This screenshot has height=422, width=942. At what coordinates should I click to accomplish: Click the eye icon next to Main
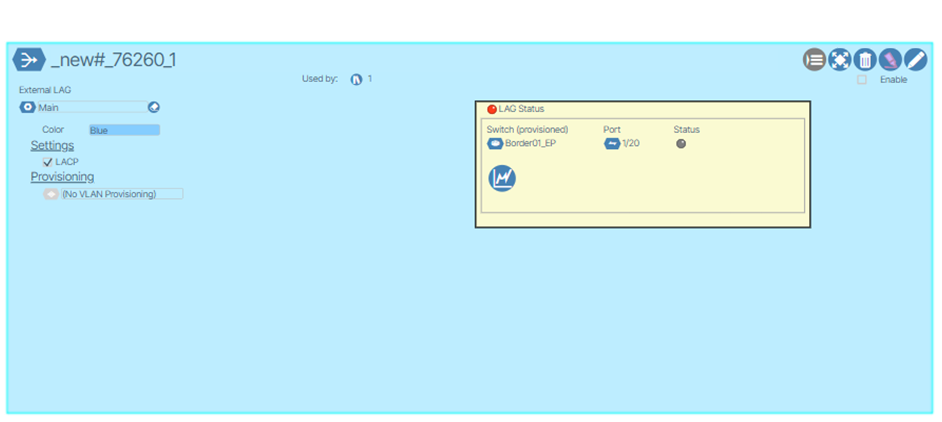pos(28,107)
